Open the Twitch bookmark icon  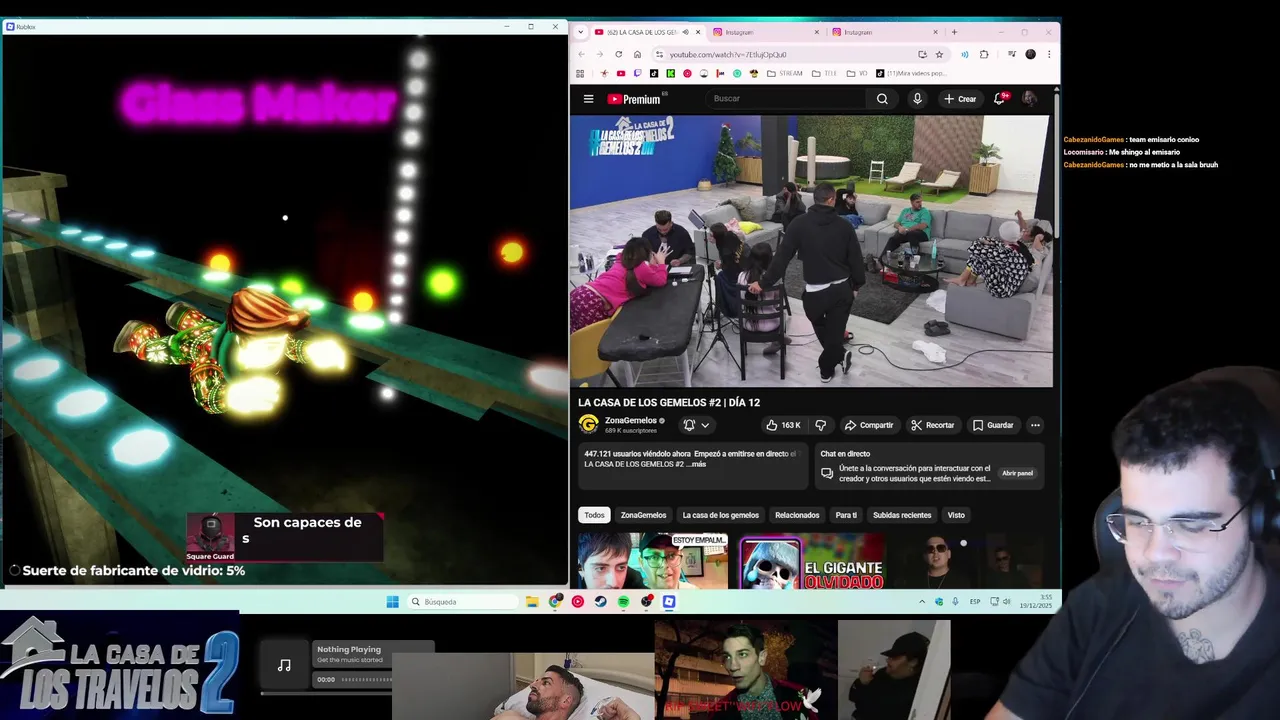tap(637, 73)
